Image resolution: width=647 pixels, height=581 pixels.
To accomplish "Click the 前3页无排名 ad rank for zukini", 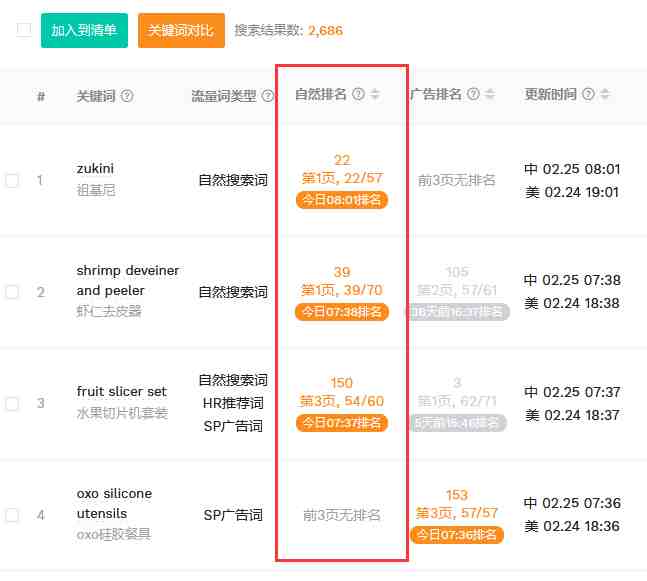I will pyautogui.click(x=457, y=180).
